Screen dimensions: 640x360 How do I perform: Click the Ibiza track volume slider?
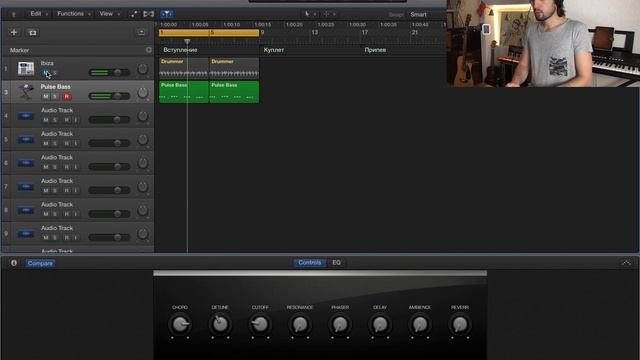pyautogui.click(x=109, y=73)
